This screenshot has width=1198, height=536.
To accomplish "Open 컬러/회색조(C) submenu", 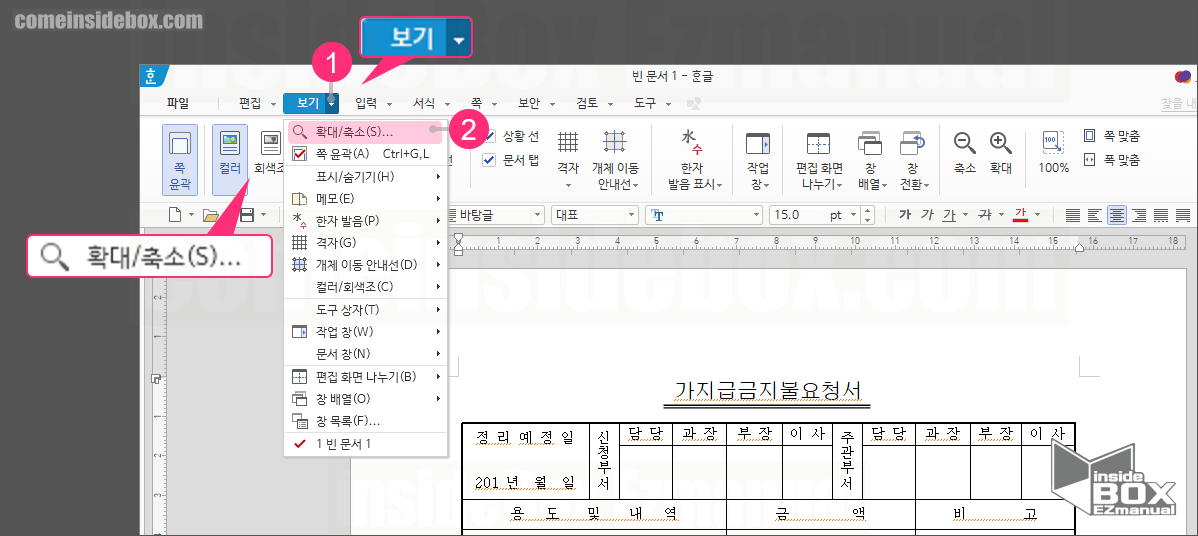I will click(365, 287).
